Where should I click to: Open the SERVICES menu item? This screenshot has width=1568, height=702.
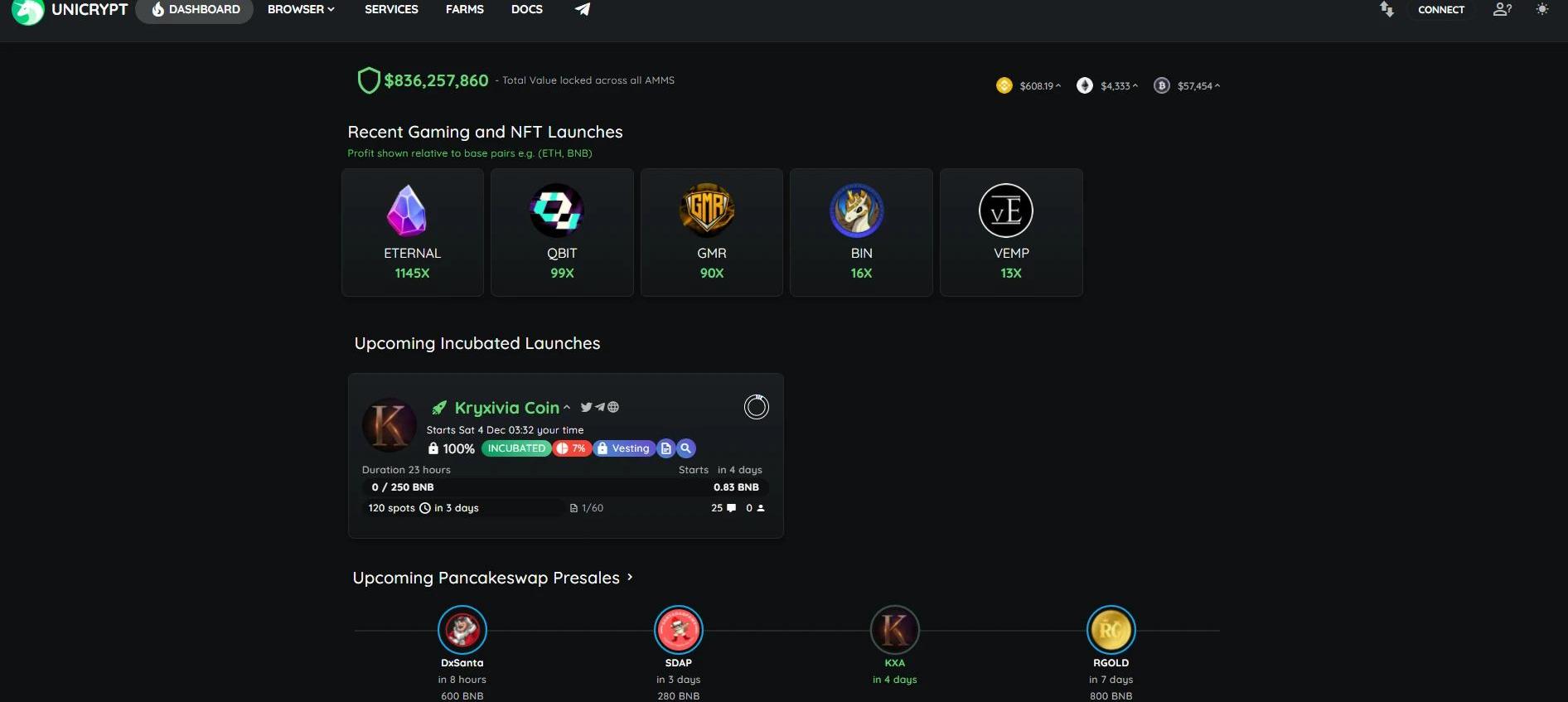(x=391, y=9)
